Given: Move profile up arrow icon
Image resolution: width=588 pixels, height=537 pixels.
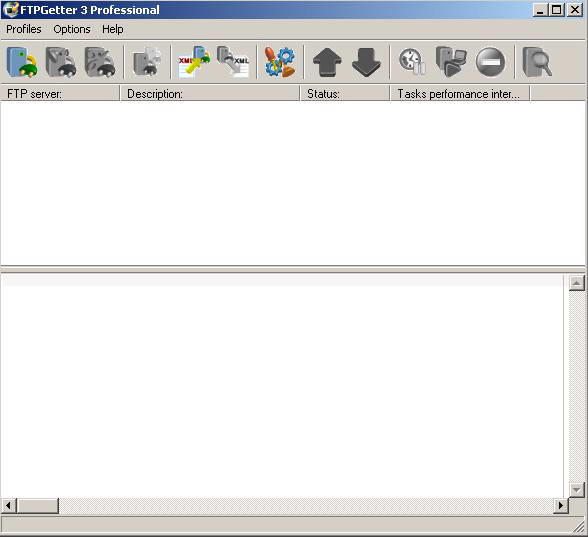Looking at the screenshot, I should coord(327,62).
